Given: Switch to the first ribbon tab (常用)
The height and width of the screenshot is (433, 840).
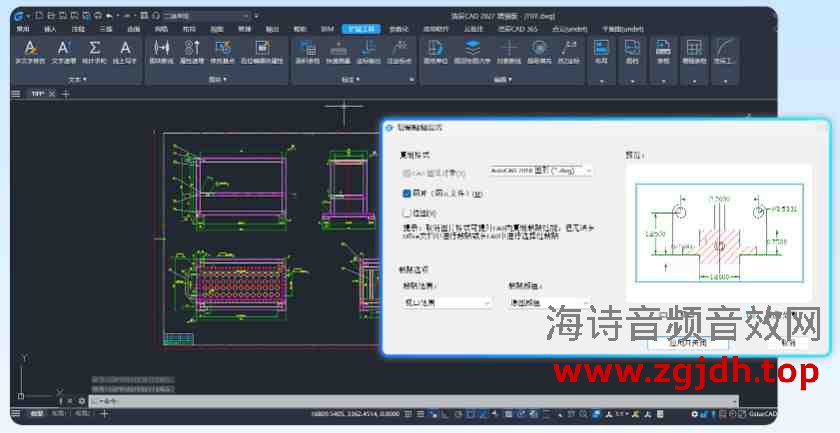Looking at the screenshot, I should tap(22, 29).
